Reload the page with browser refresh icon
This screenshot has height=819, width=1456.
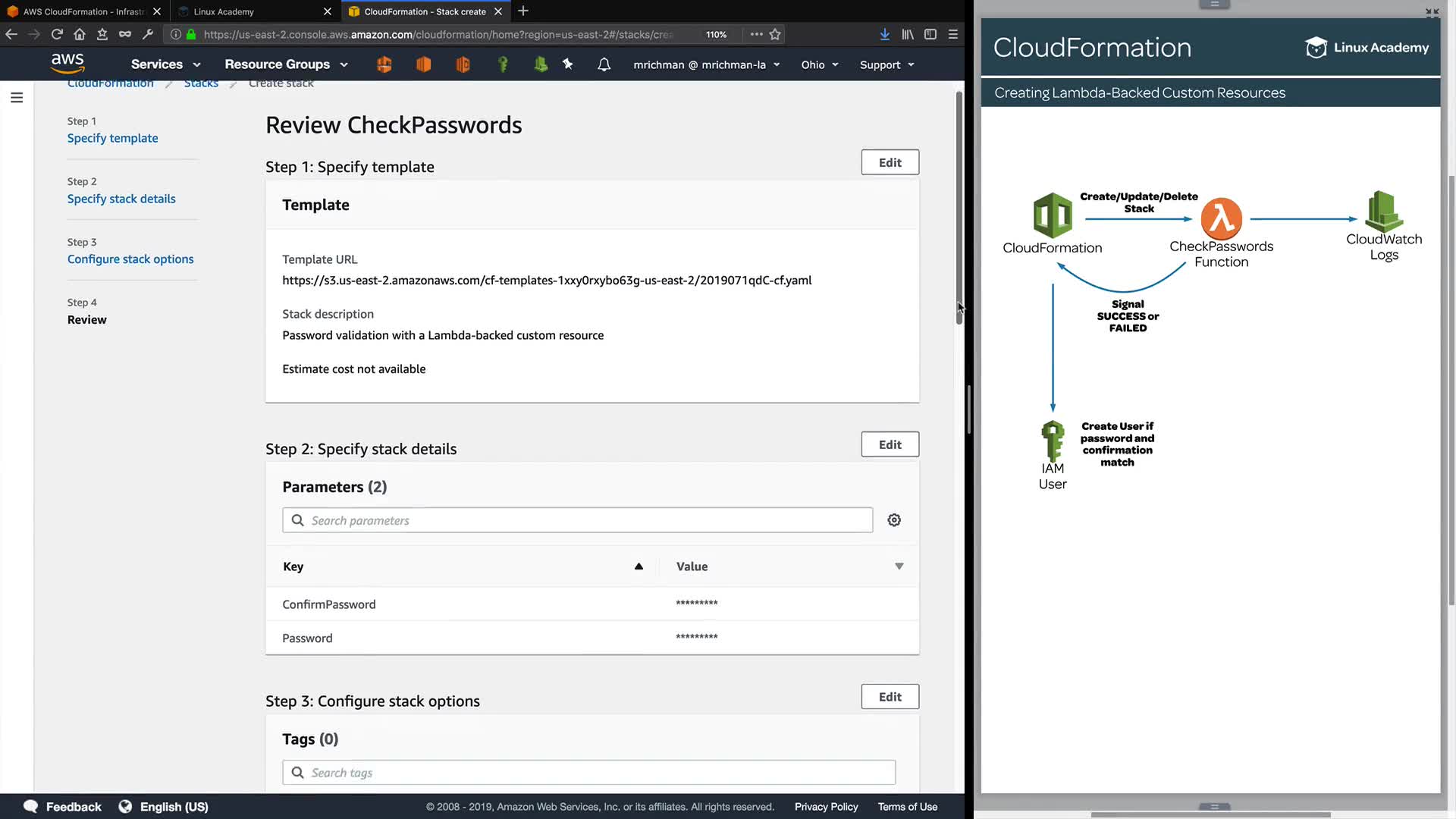[x=57, y=34]
